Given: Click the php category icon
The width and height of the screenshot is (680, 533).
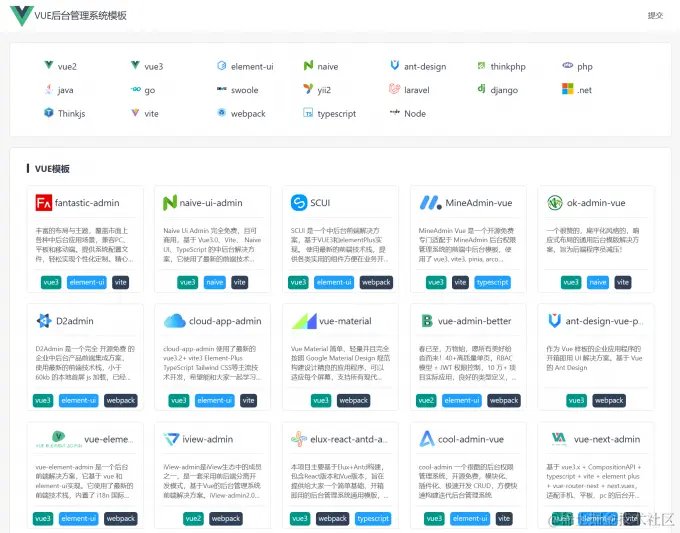Looking at the screenshot, I should pos(568,65).
